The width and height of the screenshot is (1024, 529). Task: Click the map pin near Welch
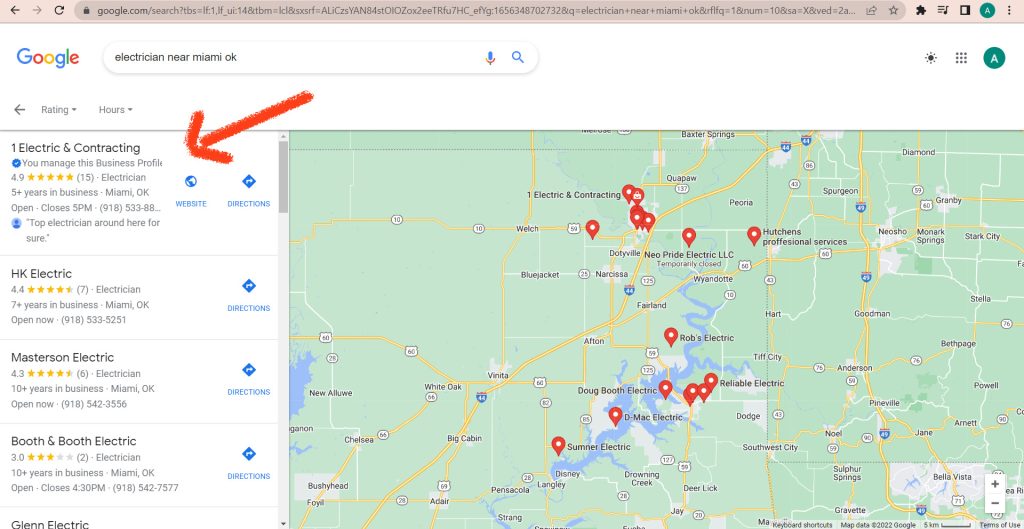[x=592, y=228]
